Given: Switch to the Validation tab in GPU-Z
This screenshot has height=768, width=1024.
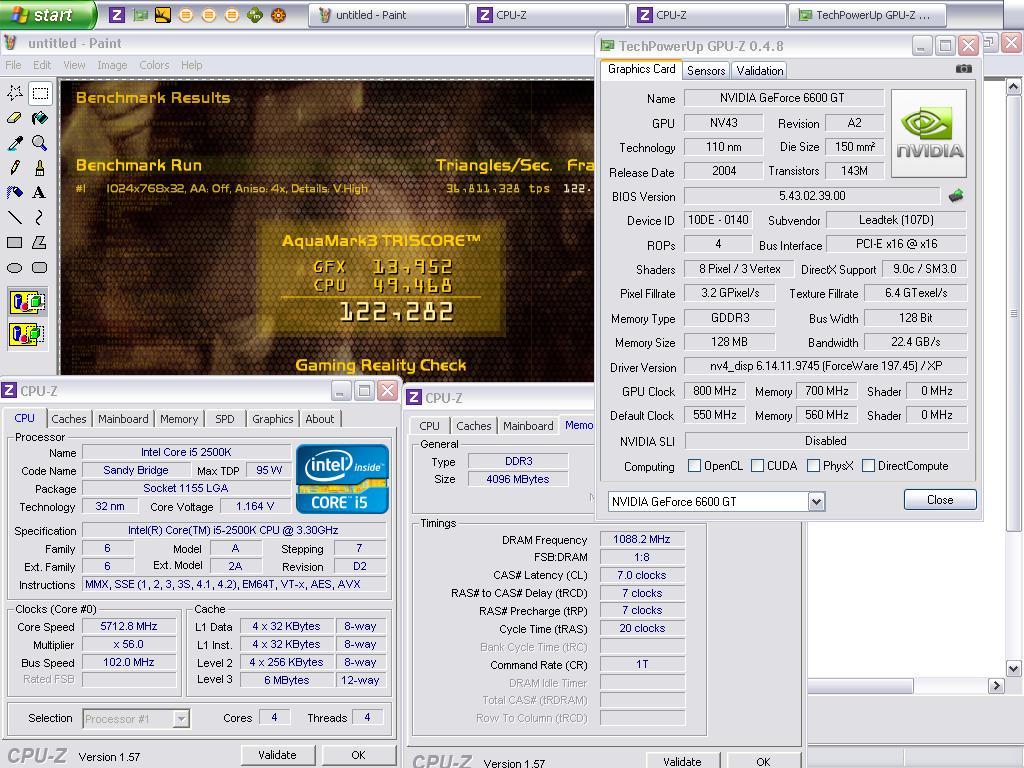Looking at the screenshot, I should [x=760, y=71].
